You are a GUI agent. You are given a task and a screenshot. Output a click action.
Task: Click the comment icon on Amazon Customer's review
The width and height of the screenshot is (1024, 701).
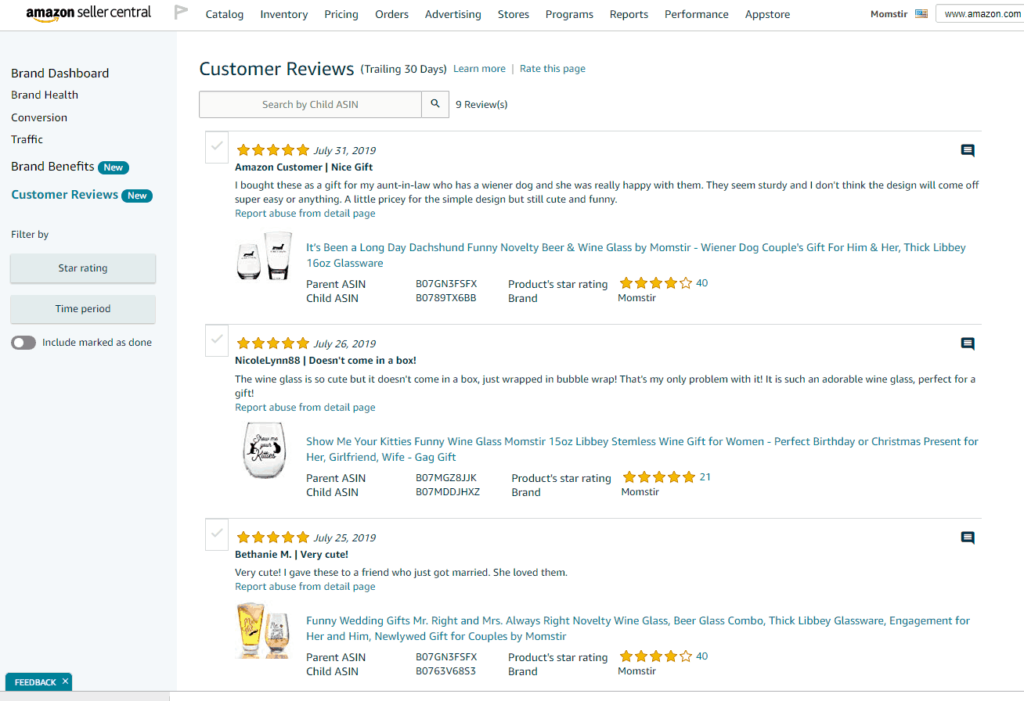[967, 150]
